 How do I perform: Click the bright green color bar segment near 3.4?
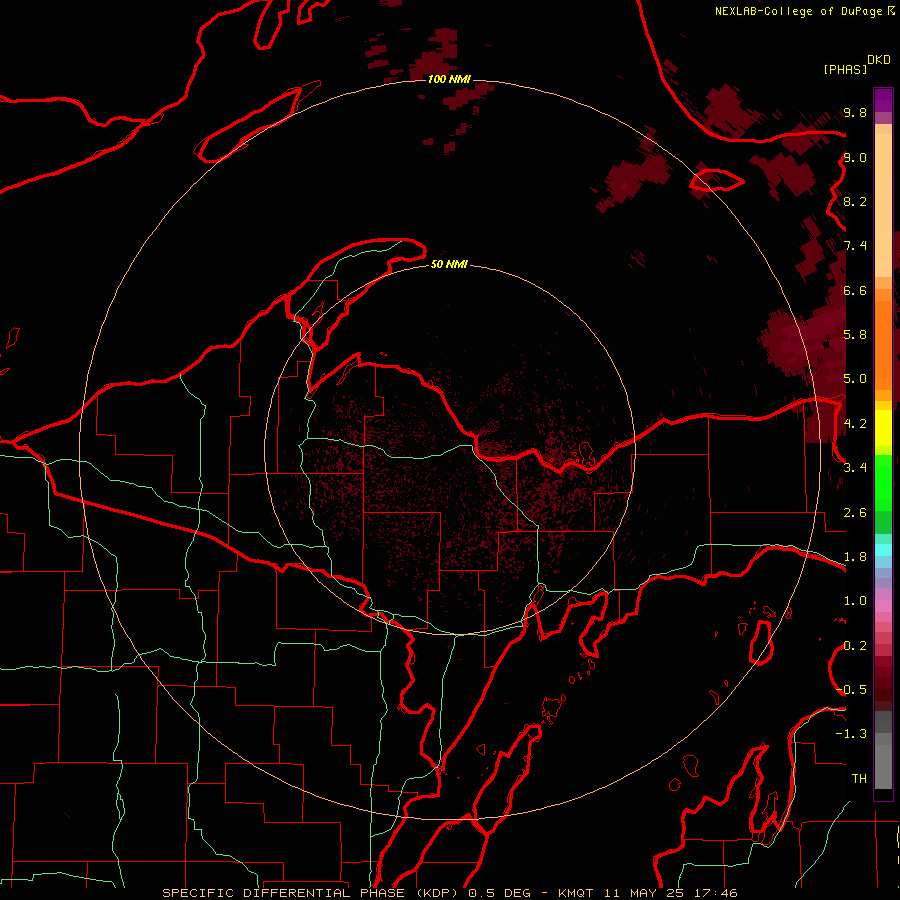(883, 482)
